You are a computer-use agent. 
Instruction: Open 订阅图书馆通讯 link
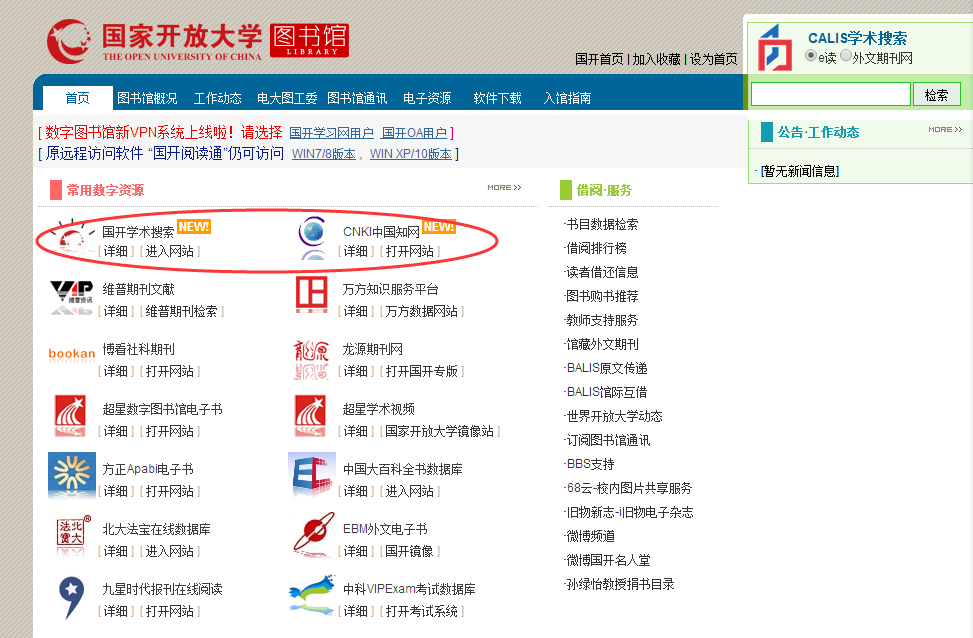pos(608,441)
